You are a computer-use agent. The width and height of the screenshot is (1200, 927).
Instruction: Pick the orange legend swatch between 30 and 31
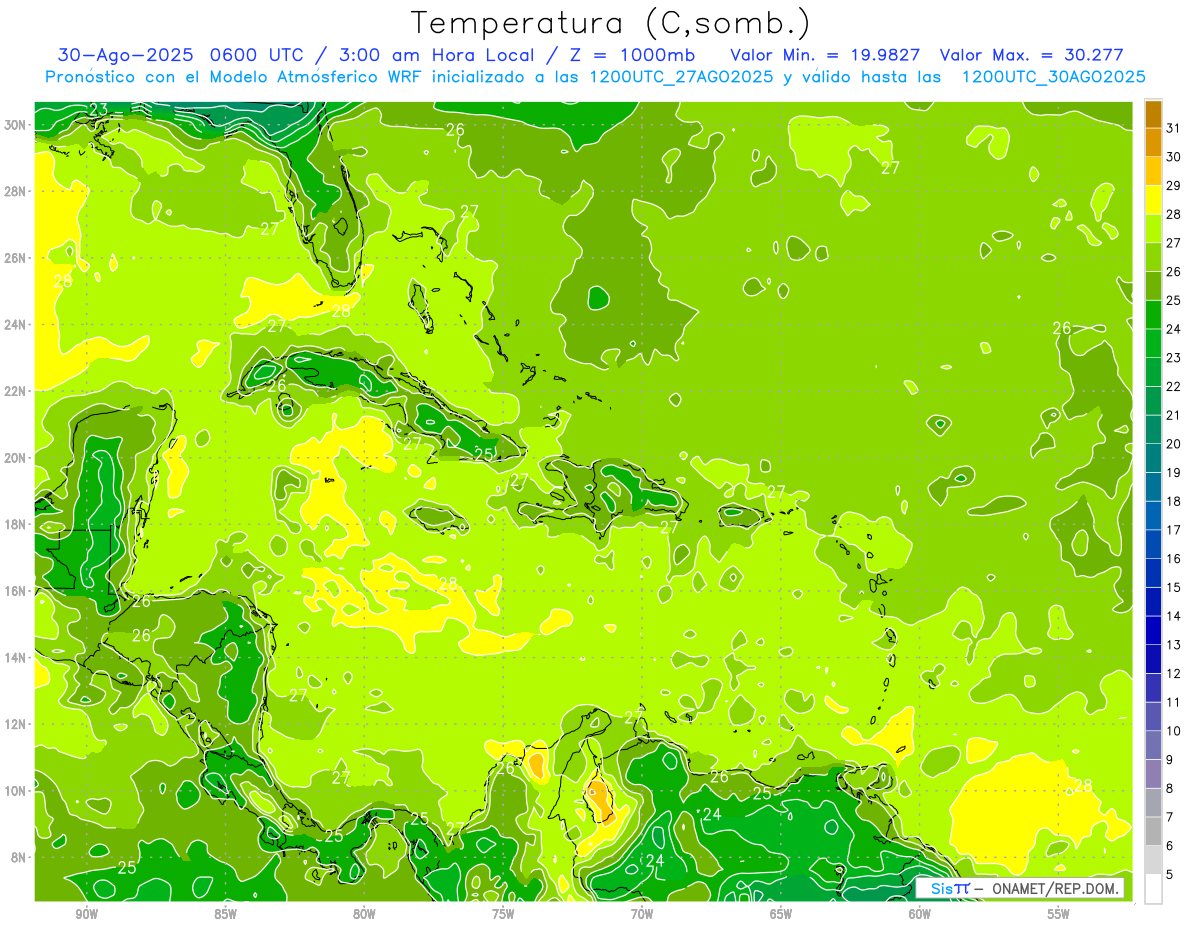point(1153,143)
